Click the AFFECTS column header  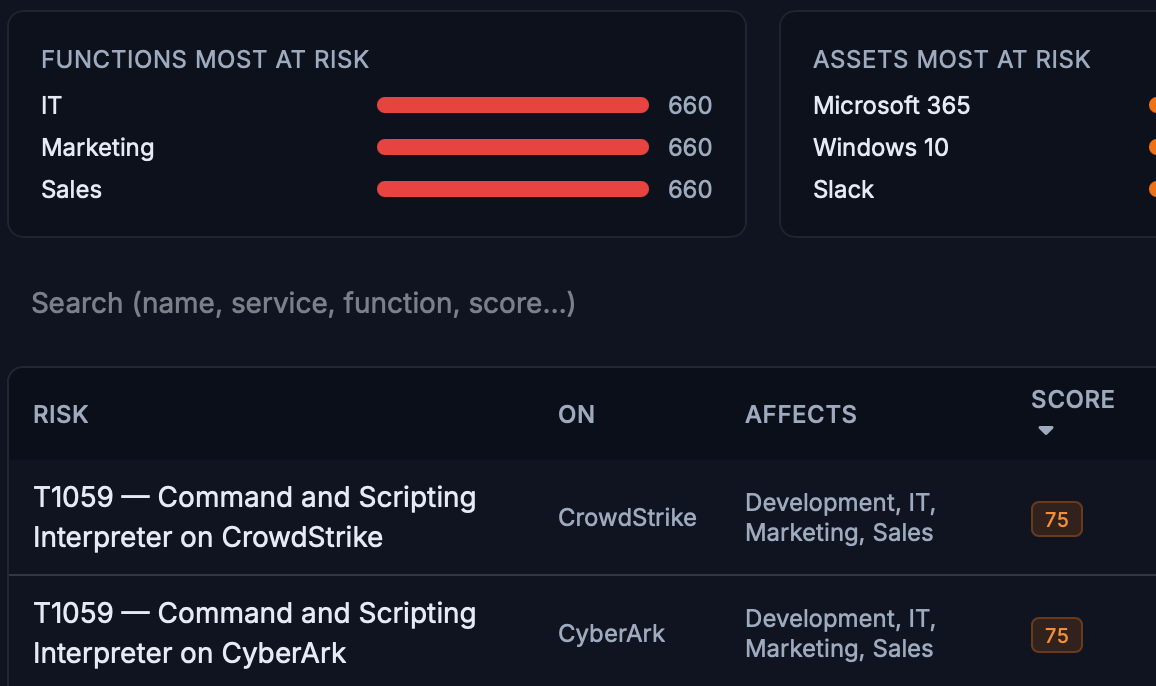click(801, 415)
